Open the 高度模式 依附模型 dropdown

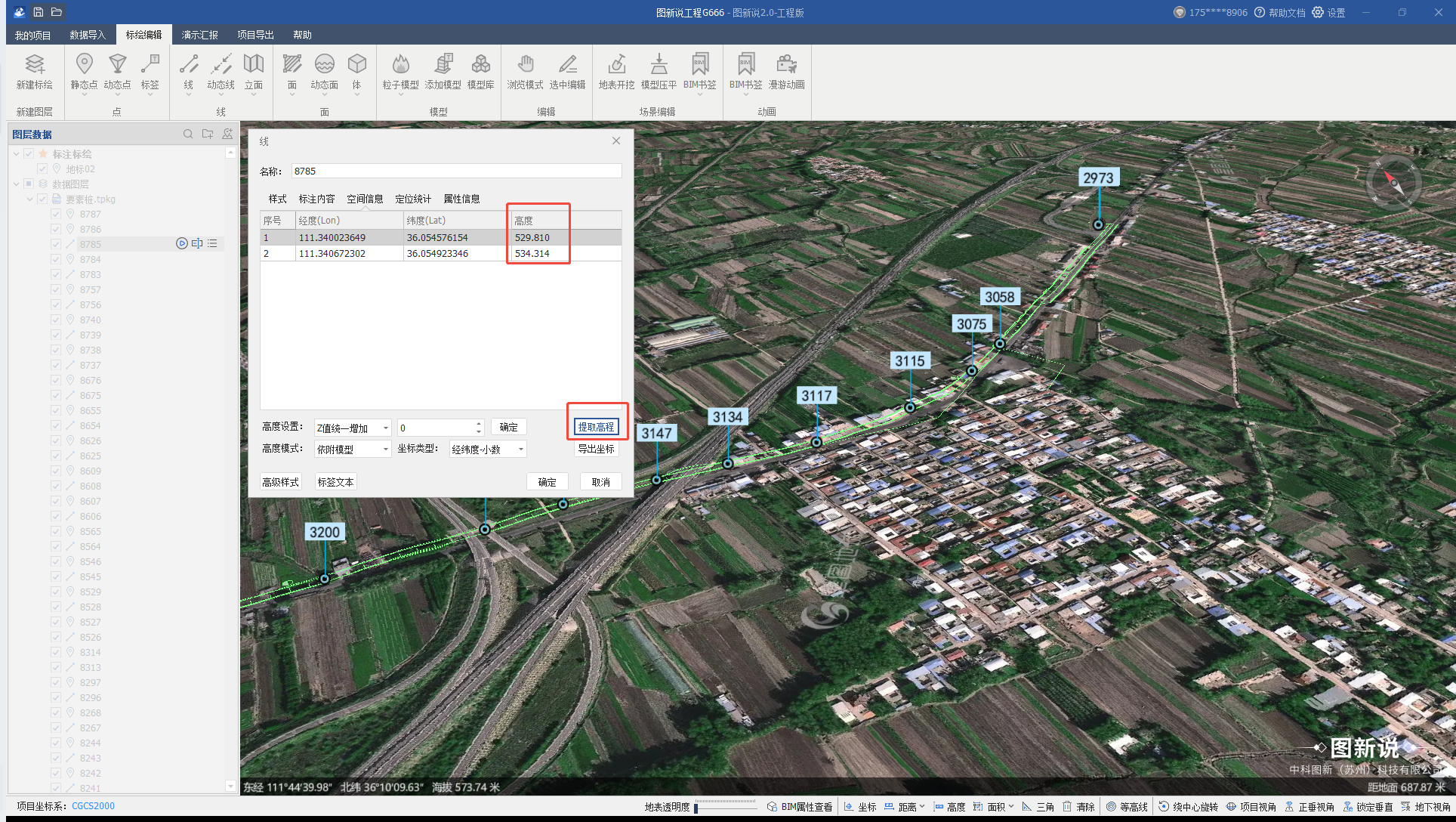[x=353, y=449]
